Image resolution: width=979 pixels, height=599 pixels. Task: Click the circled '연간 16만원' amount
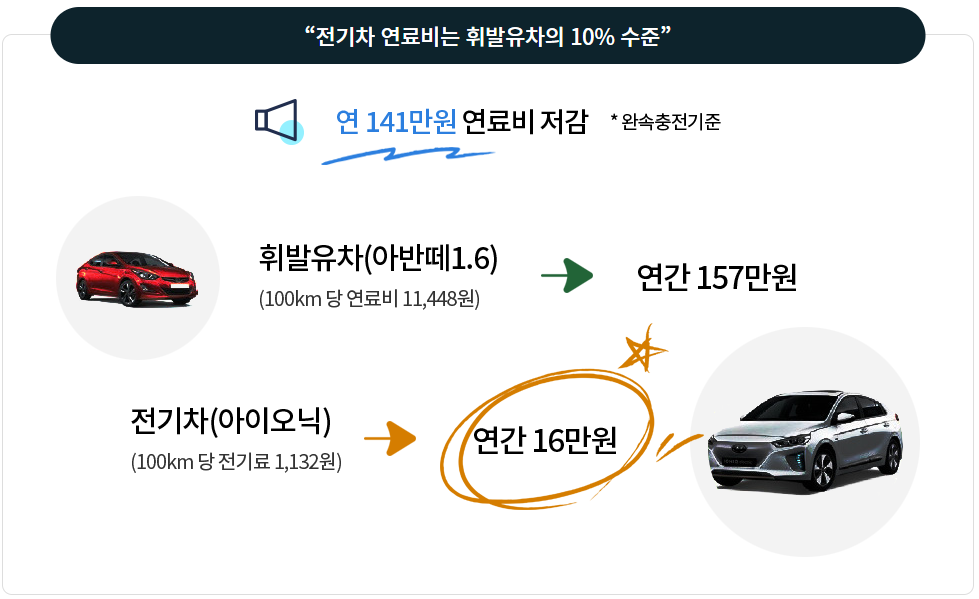pyautogui.click(x=545, y=440)
